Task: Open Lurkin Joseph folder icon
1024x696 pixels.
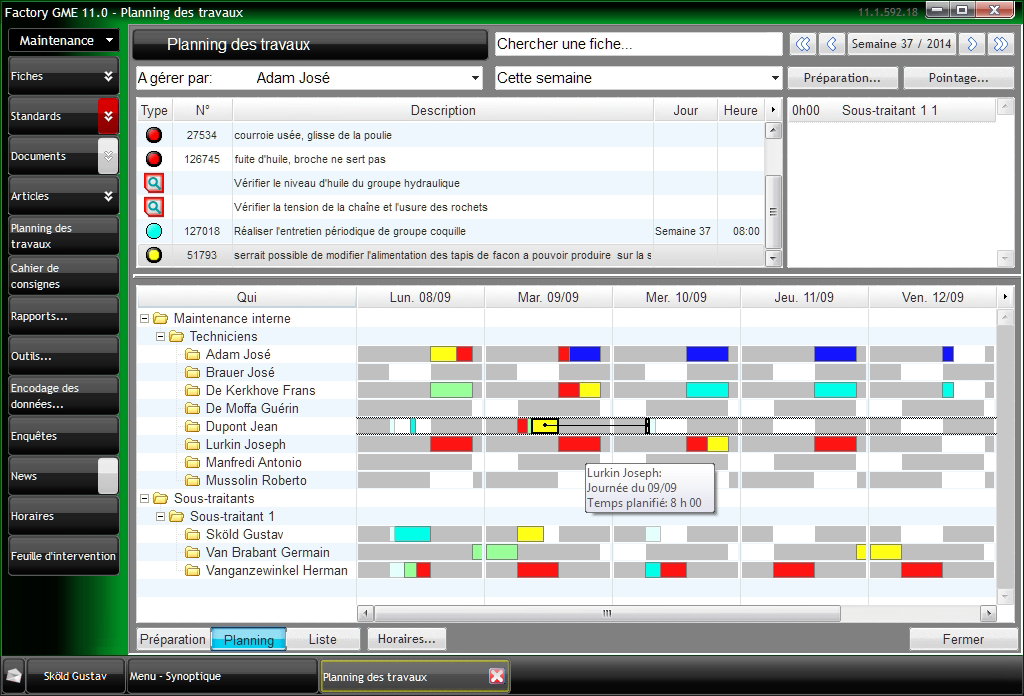Action: pyautogui.click(x=192, y=445)
